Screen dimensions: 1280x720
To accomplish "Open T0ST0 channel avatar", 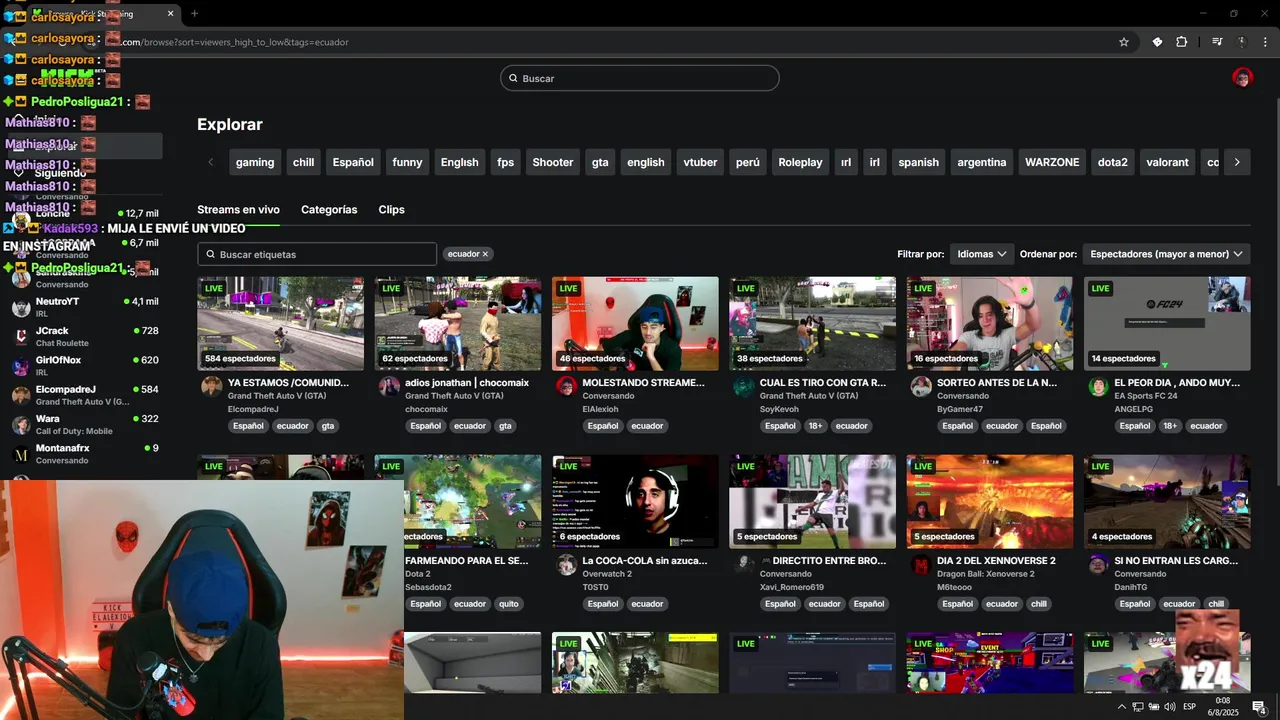I will tap(566, 564).
